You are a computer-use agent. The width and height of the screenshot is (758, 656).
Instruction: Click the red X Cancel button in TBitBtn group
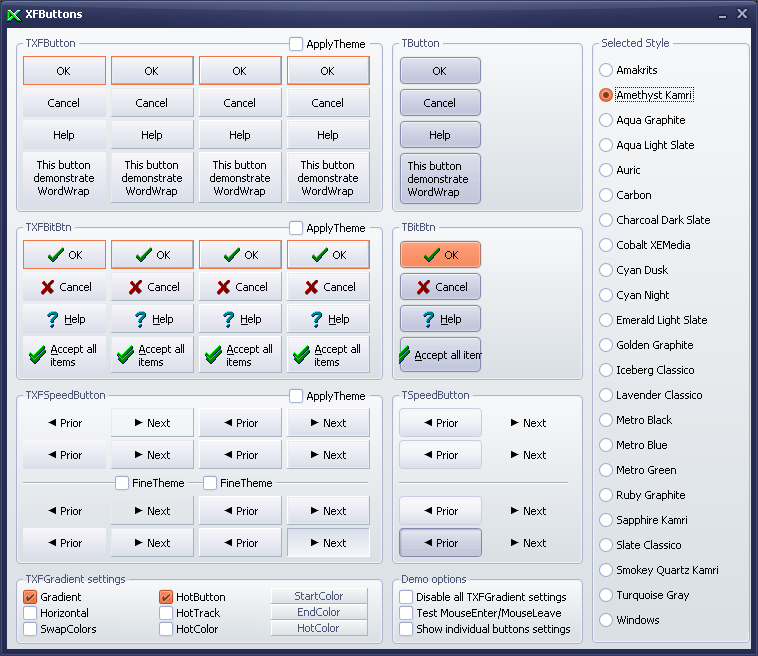coord(440,287)
